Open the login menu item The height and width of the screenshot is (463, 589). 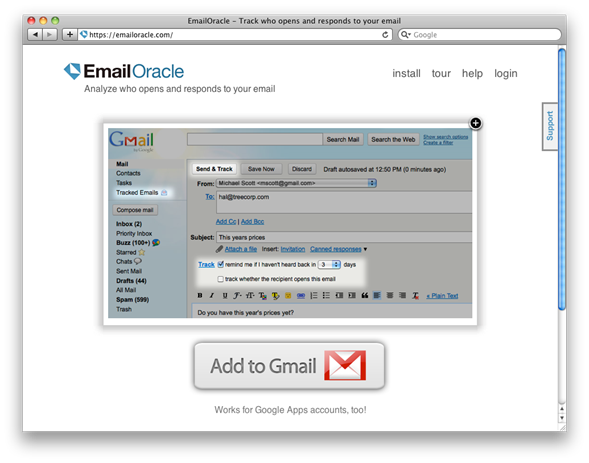click(506, 73)
